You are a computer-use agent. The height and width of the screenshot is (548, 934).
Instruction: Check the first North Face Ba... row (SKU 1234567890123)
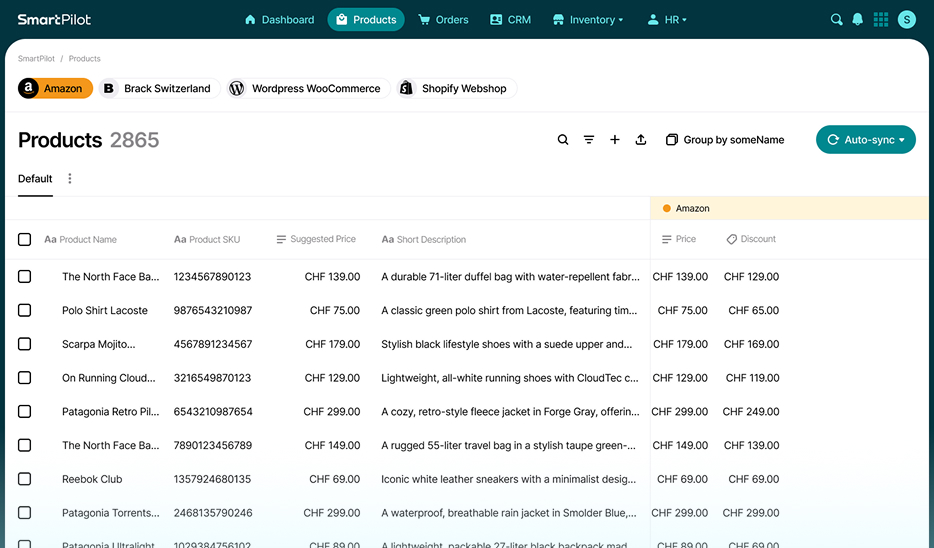tap(24, 276)
